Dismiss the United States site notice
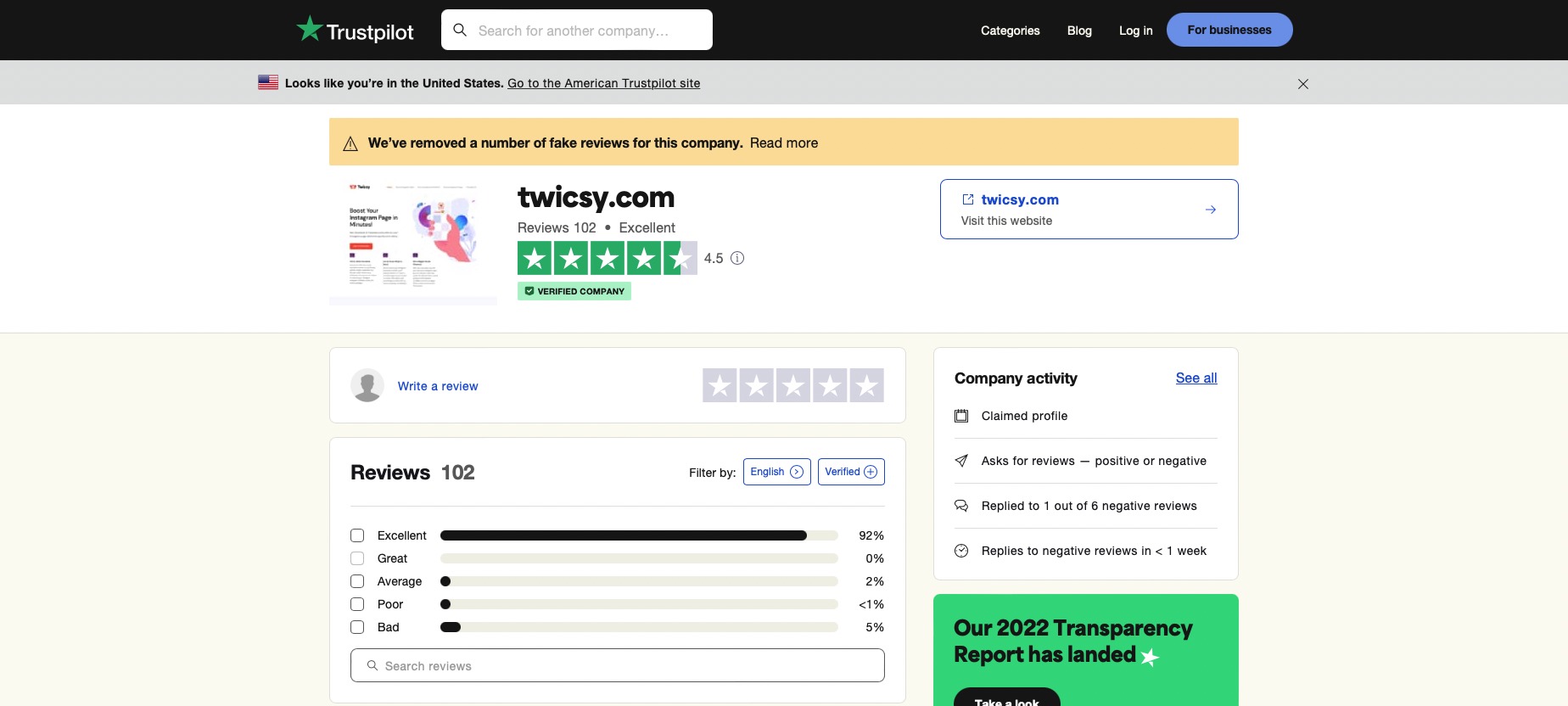 tap(1303, 83)
